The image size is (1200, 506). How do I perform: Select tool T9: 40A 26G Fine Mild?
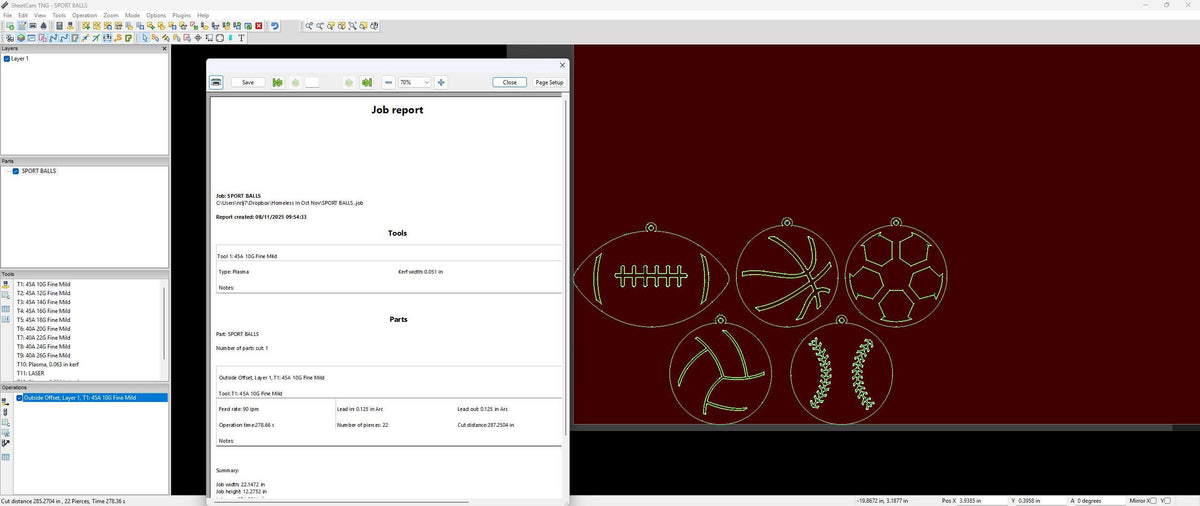point(43,355)
